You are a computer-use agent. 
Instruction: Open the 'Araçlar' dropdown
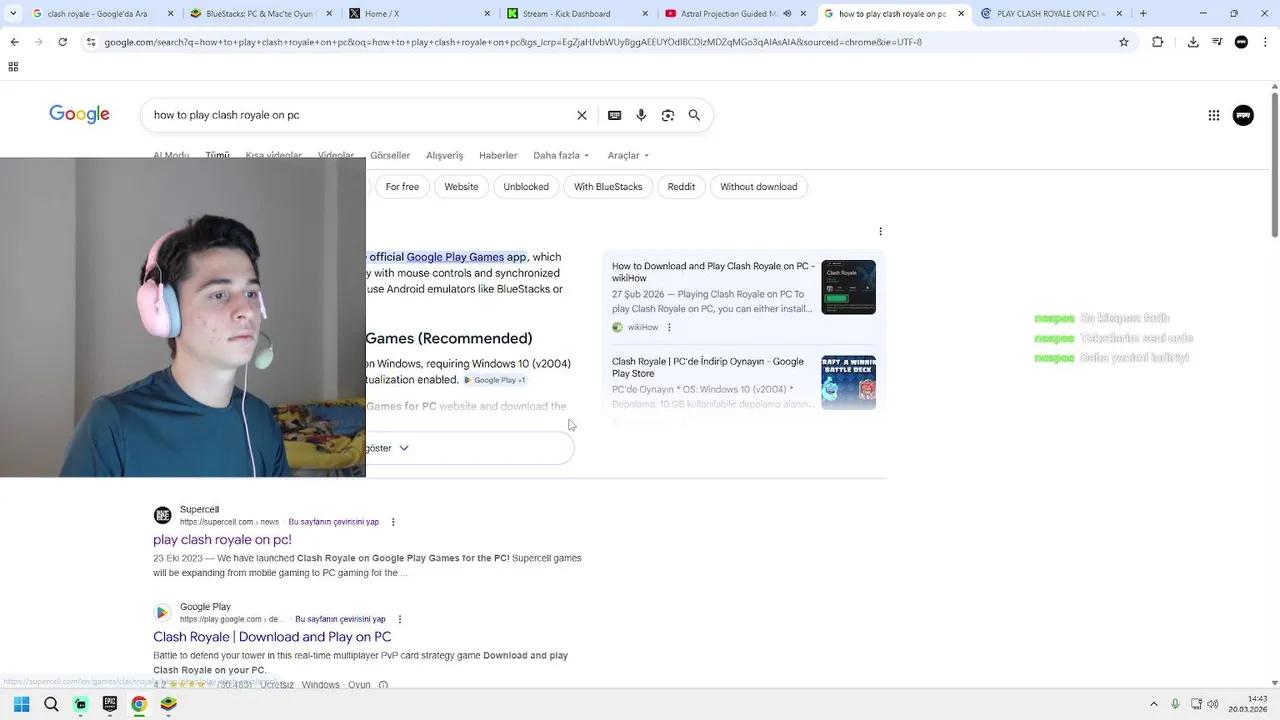[x=626, y=155]
